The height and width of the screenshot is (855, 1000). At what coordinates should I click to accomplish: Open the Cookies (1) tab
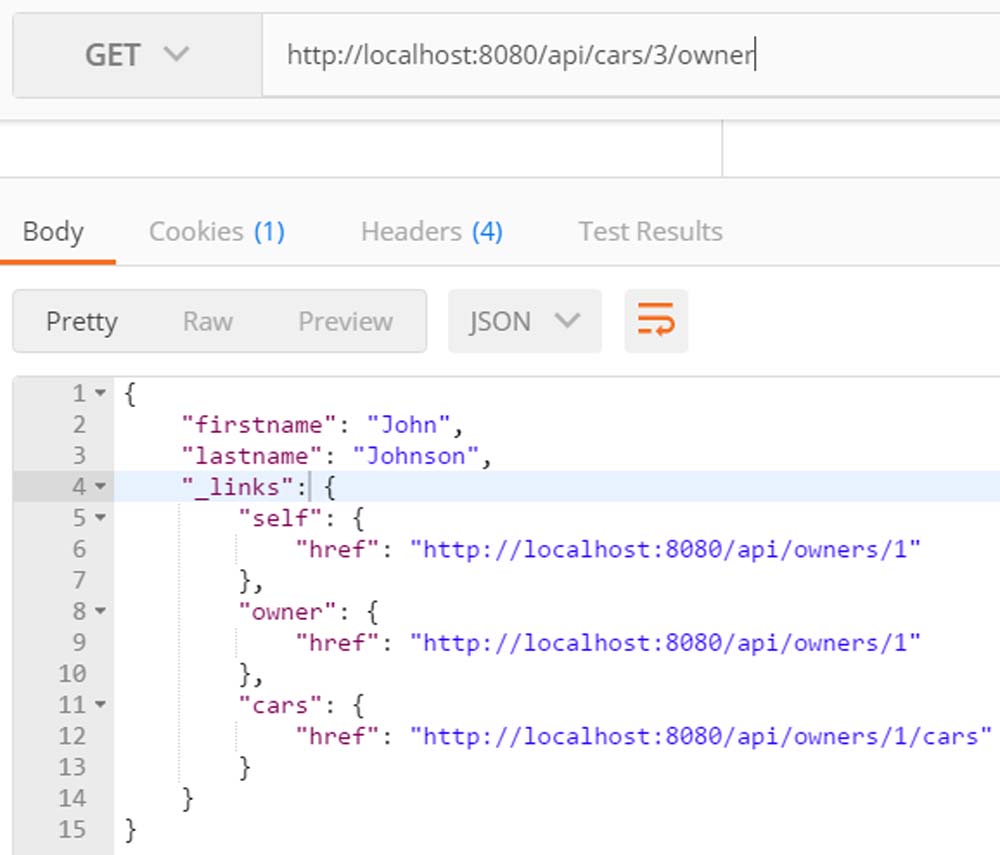(216, 232)
